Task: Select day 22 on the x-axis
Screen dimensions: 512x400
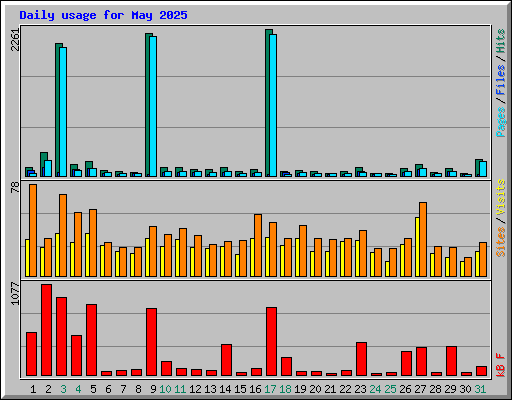Action: [345, 389]
